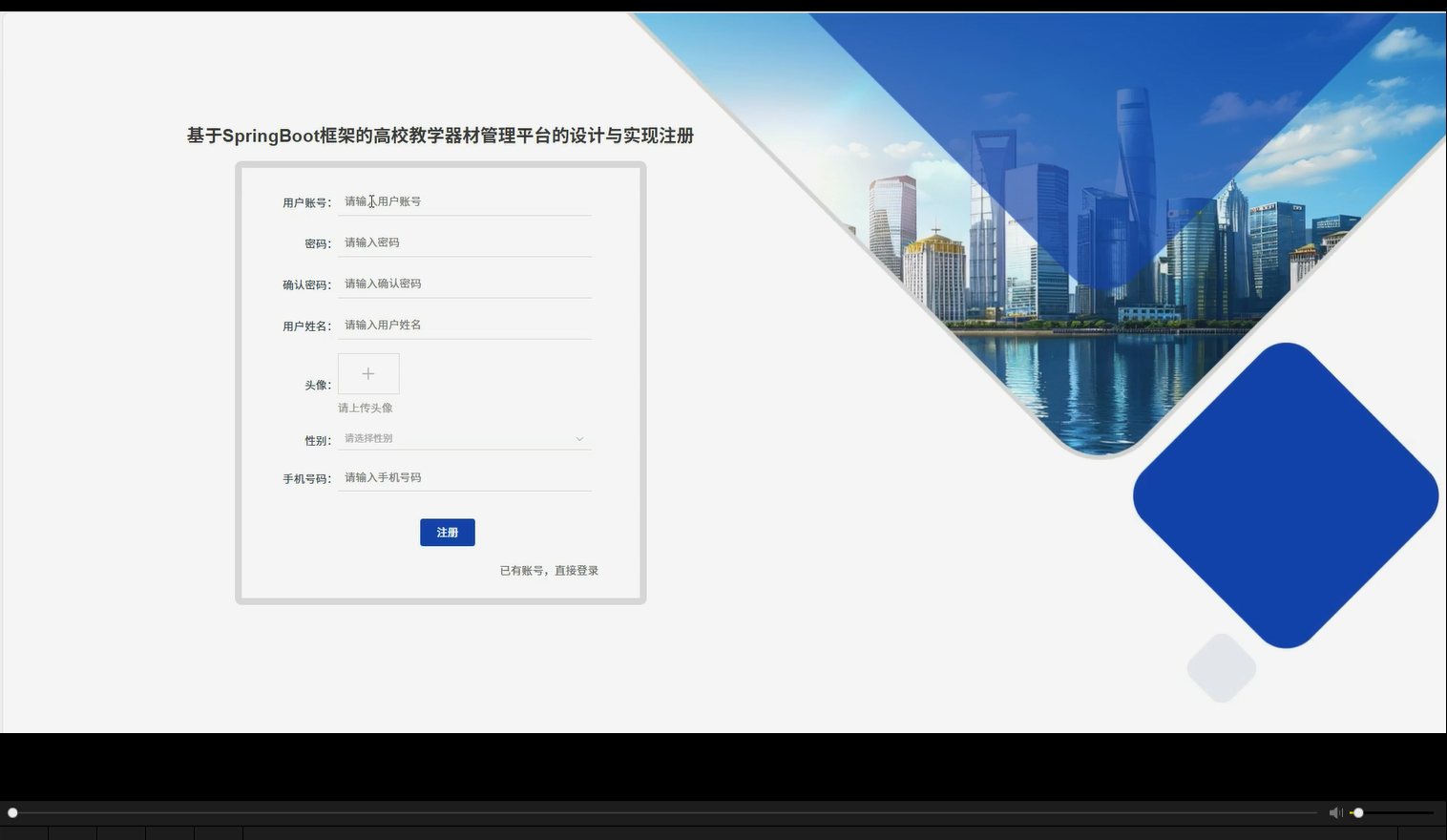Click the 请输入用户姓名 name field
This screenshot has width=1447, height=840.
click(465, 324)
